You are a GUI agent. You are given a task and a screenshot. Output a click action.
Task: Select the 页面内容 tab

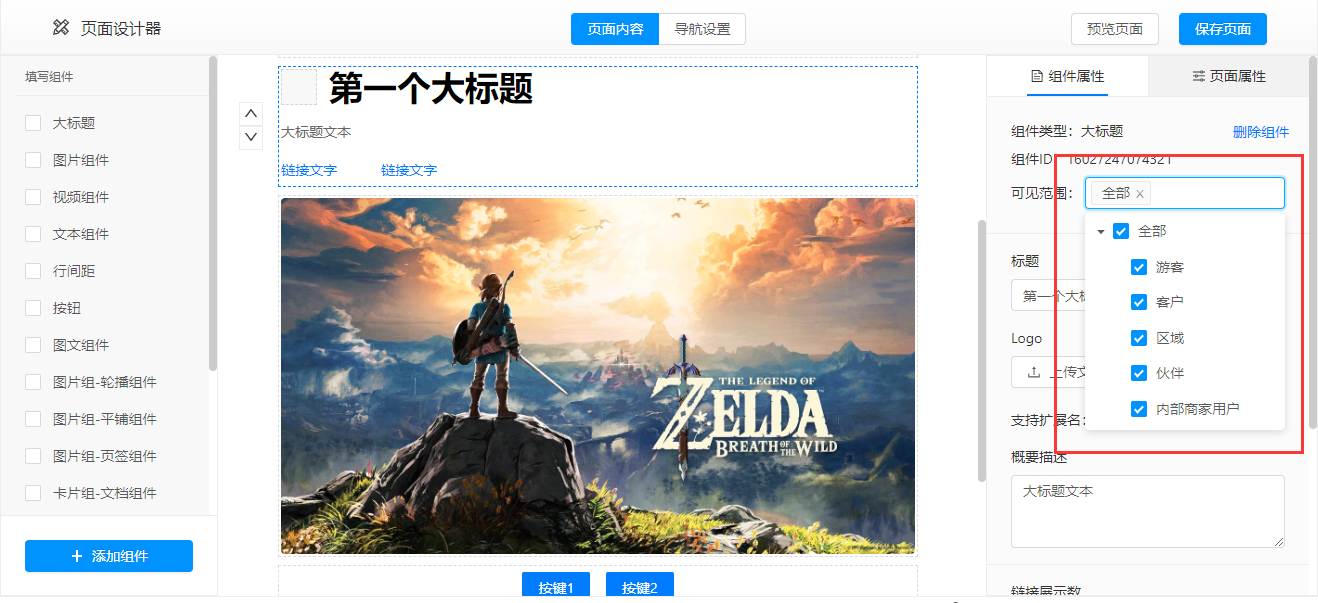(x=615, y=29)
